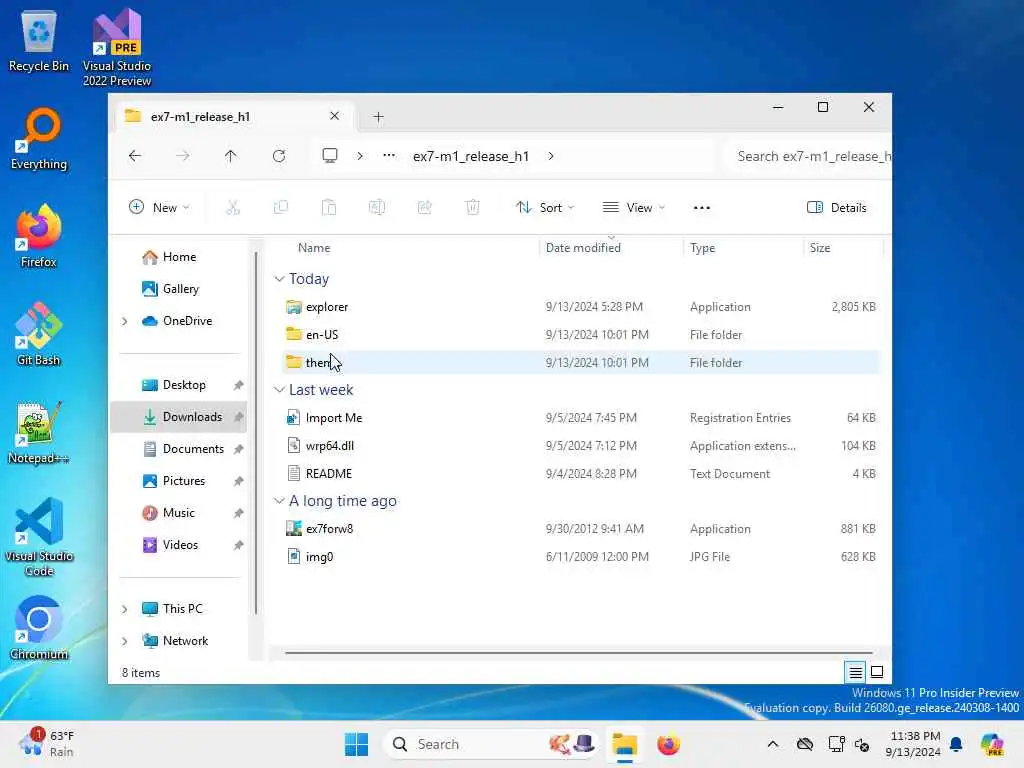Toggle the Details pane
1024x768 pixels.
(x=837, y=208)
